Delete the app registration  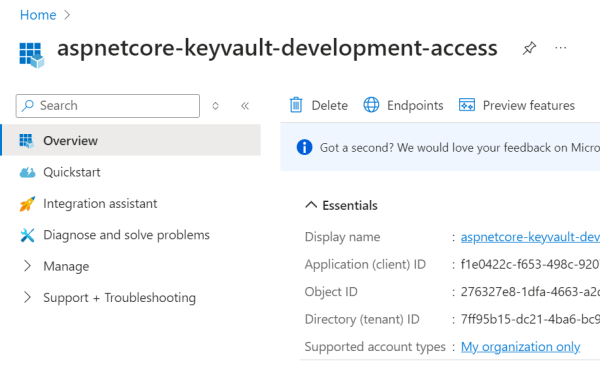point(318,105)
